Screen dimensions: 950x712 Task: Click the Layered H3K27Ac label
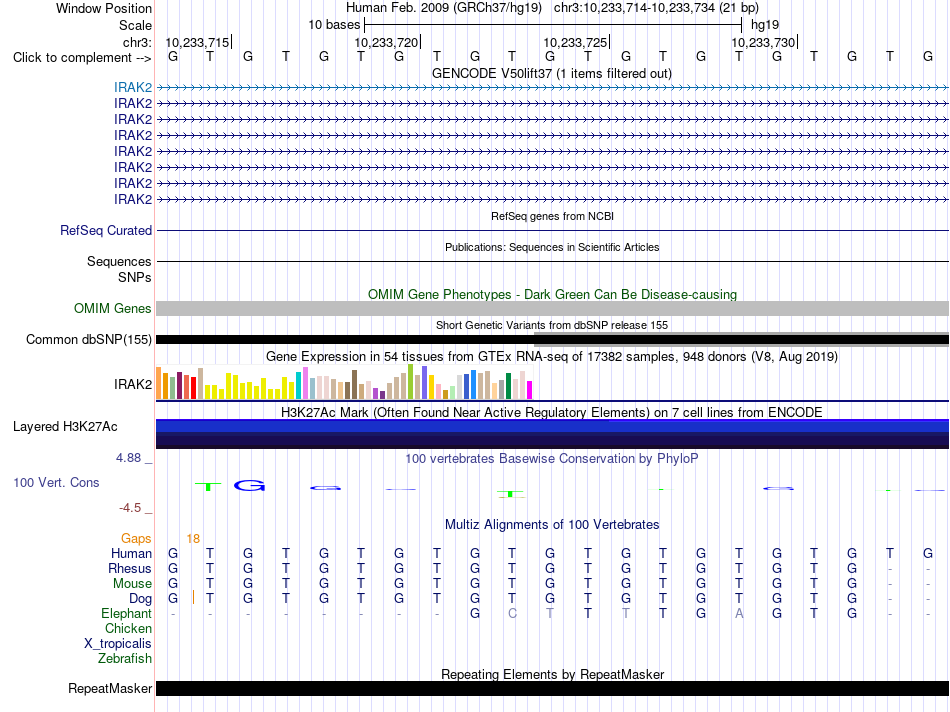pyautogui.click(x=65, y=427)
